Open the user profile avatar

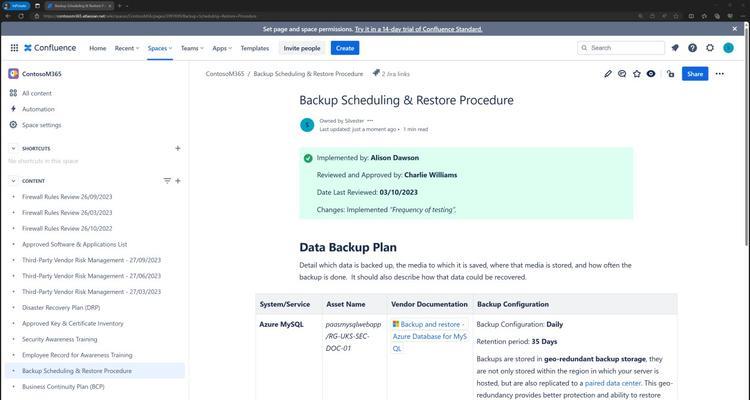[728, 48]
